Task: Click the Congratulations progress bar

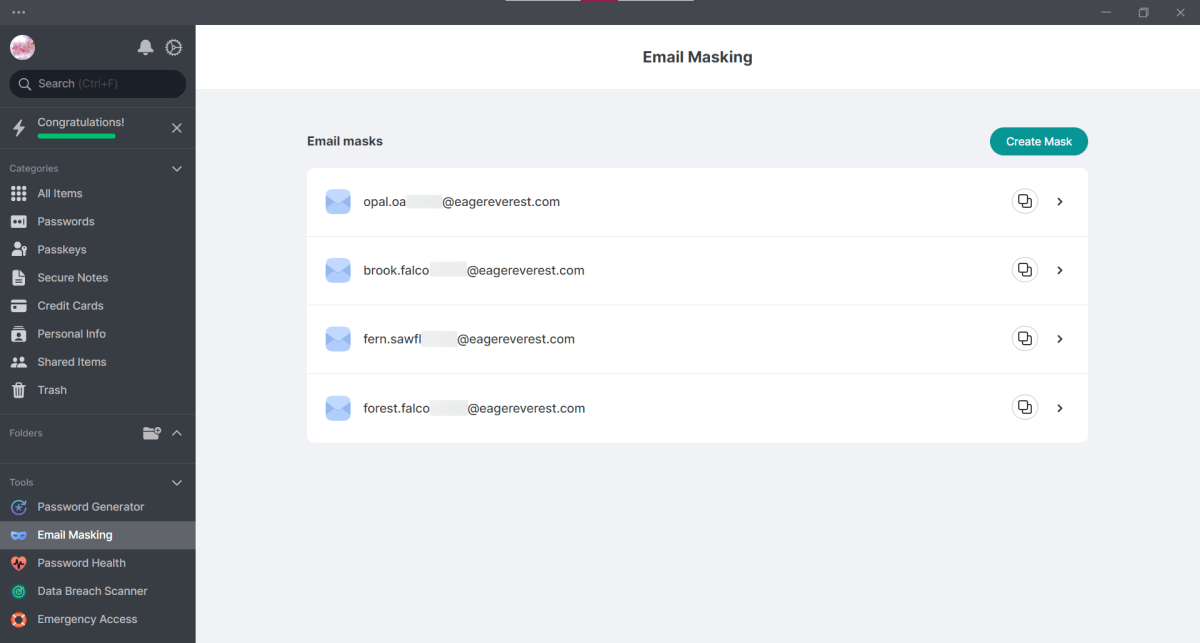Action: 76,135
